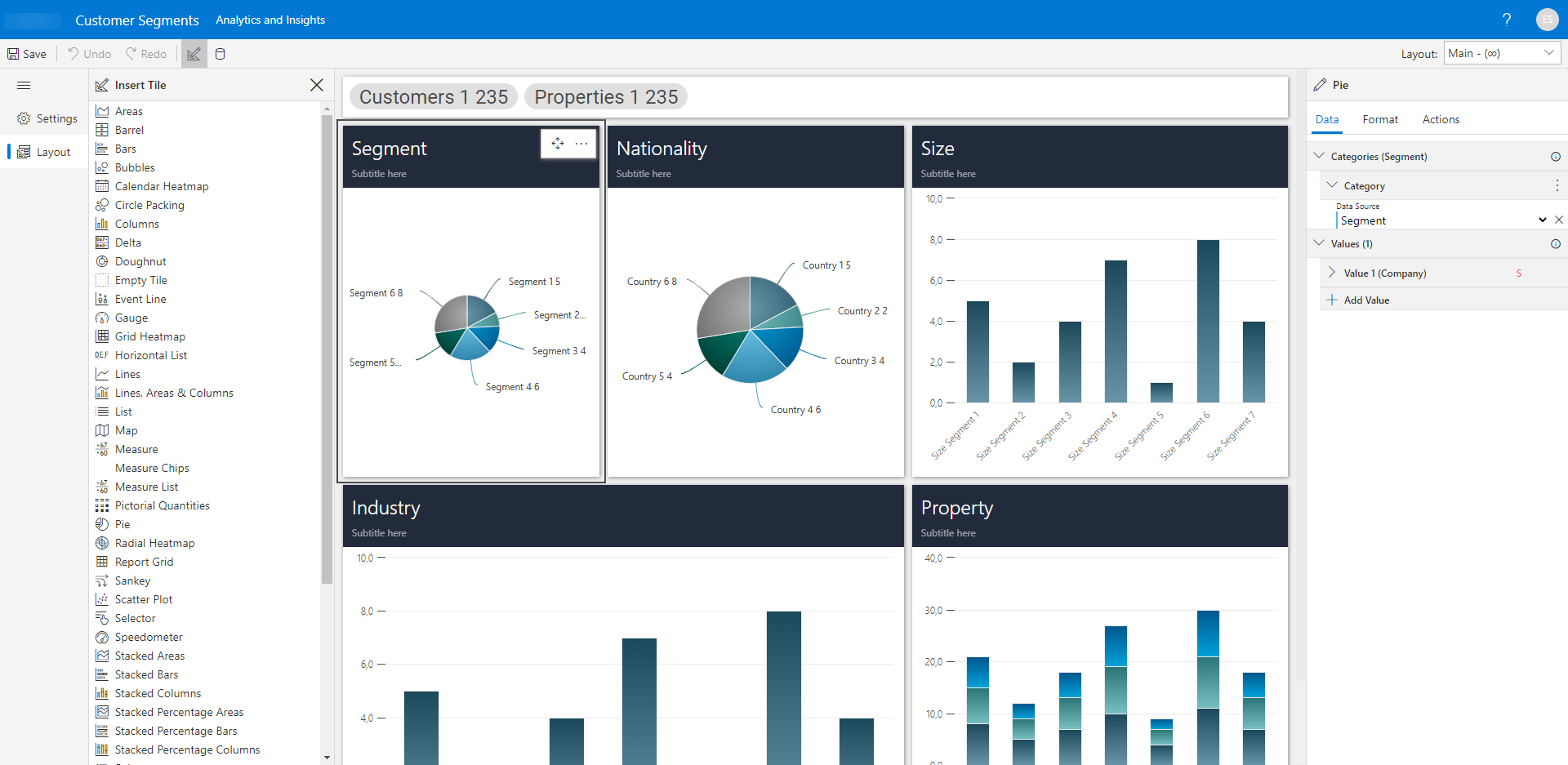Click Add Value button
Screen dimensions: 1568x765
click(x=1365, y=300)
